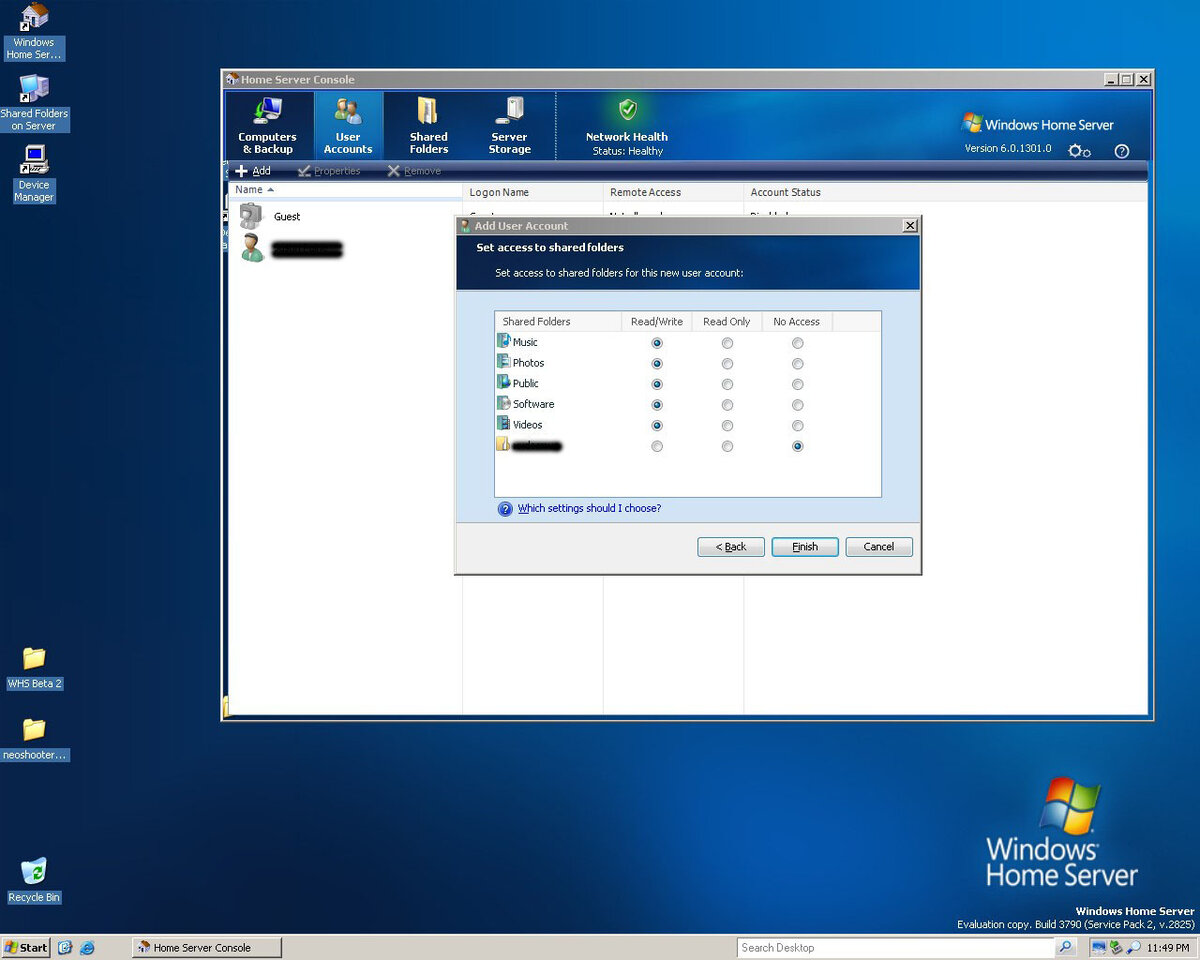Screen dimensions: 1200x960
Task: Set Music folder to Read/Write
Action: pos(657,343)
